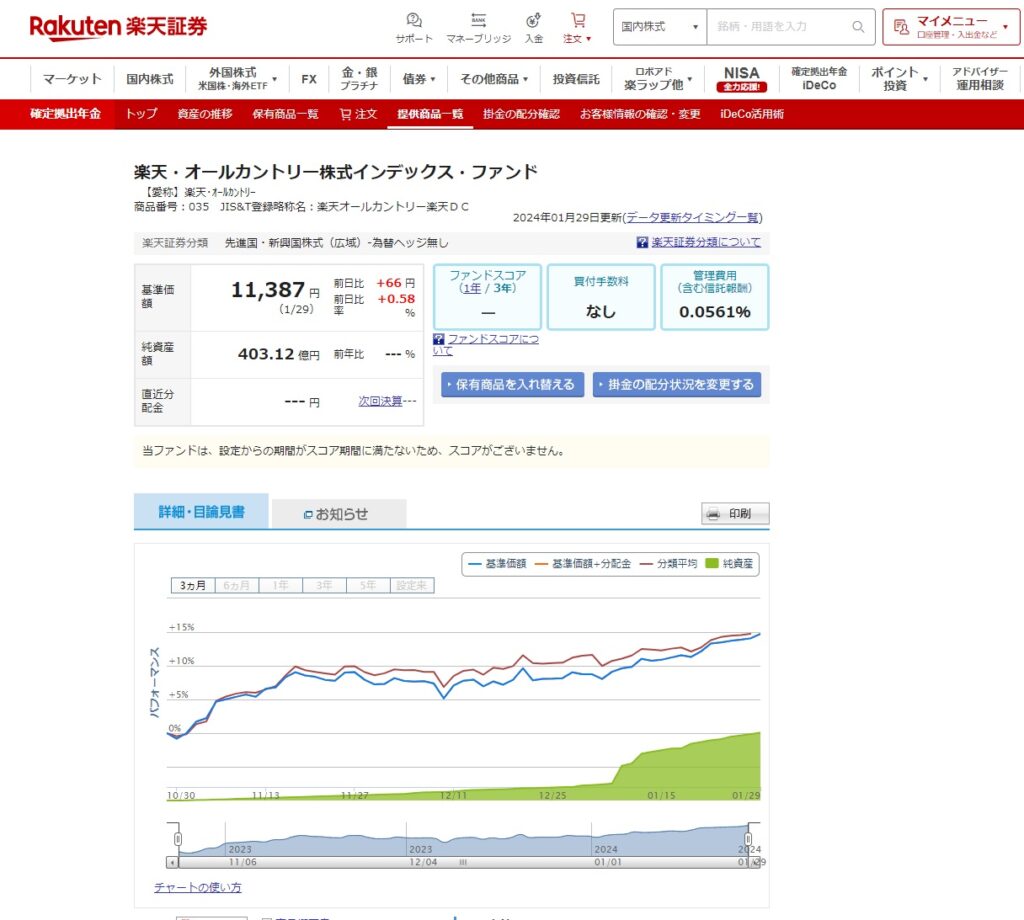Select the 1年 chart period
The height and width of the screenshot is (920, 1024).
pyautogui.click(x=281, y=585)
